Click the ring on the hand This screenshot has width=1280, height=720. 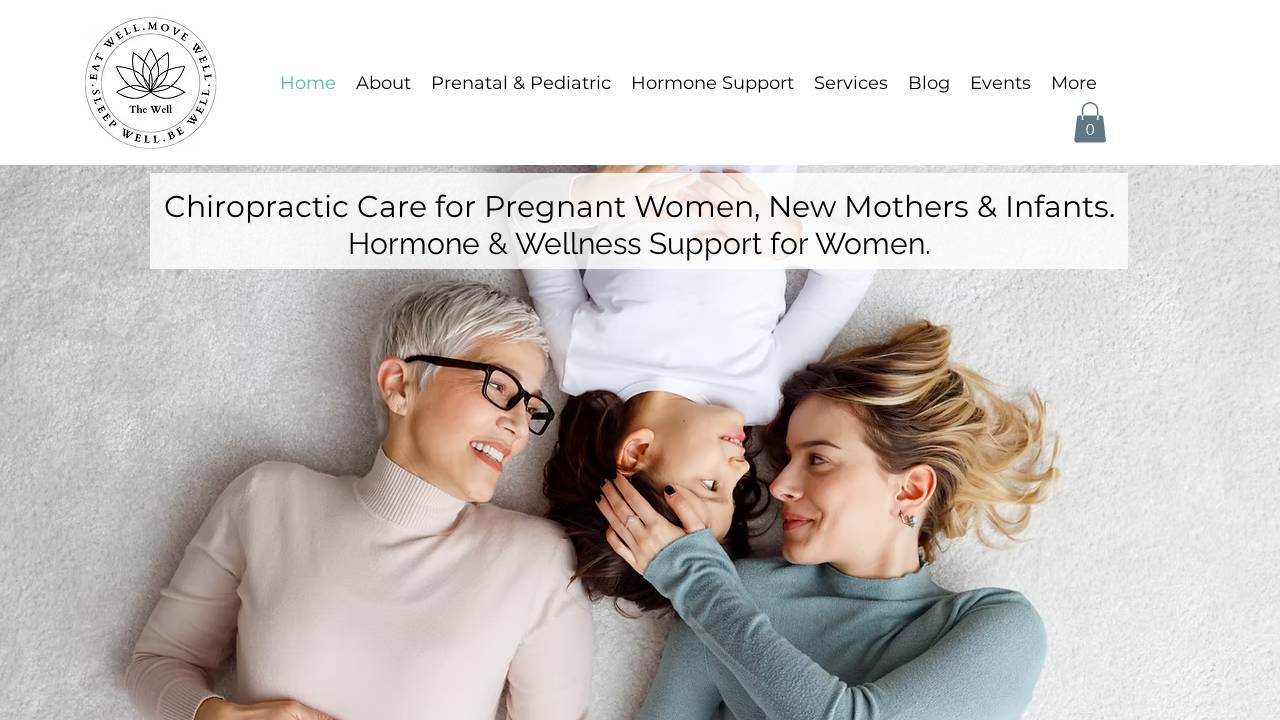pos(632,519)
